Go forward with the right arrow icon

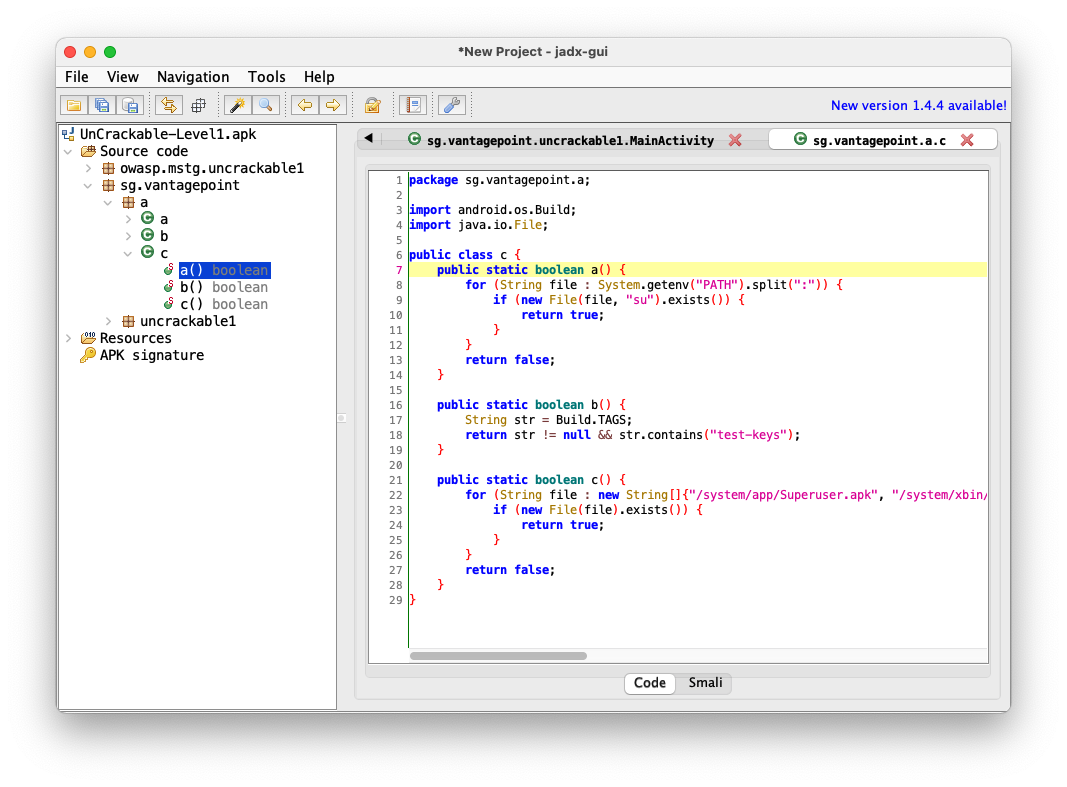point(333,105)
